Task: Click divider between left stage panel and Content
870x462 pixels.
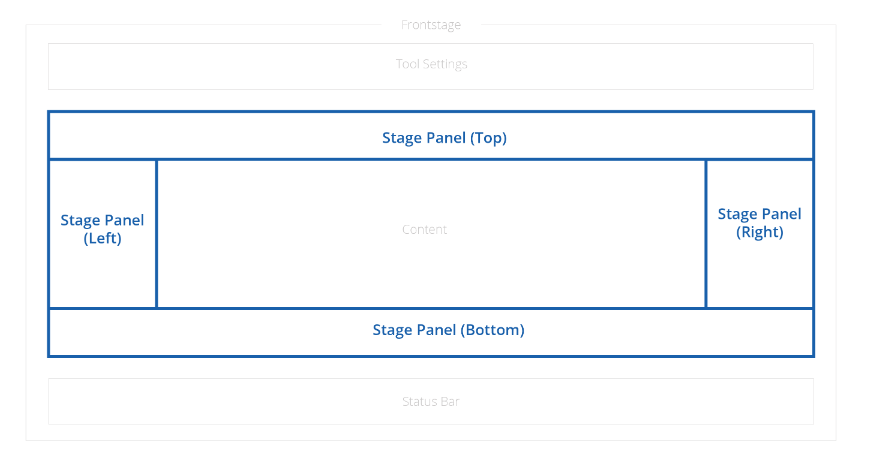Action: click(x=156, y=233)
